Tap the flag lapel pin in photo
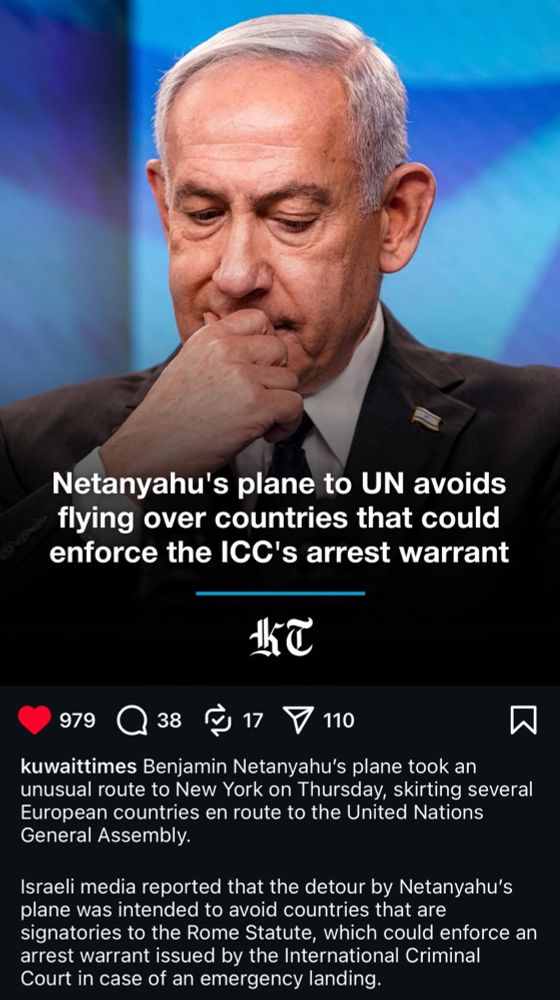 pos(427,418)
